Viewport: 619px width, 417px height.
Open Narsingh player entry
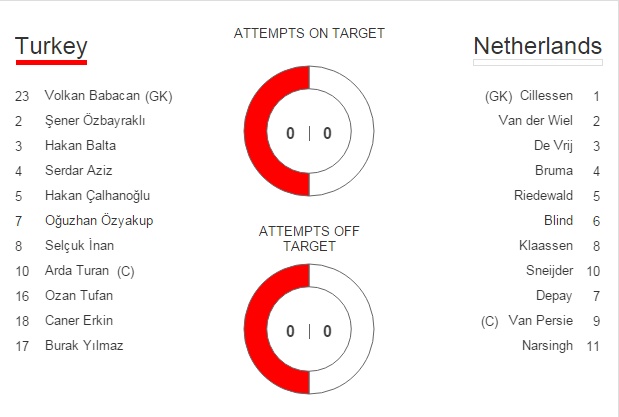click(547, 346)
